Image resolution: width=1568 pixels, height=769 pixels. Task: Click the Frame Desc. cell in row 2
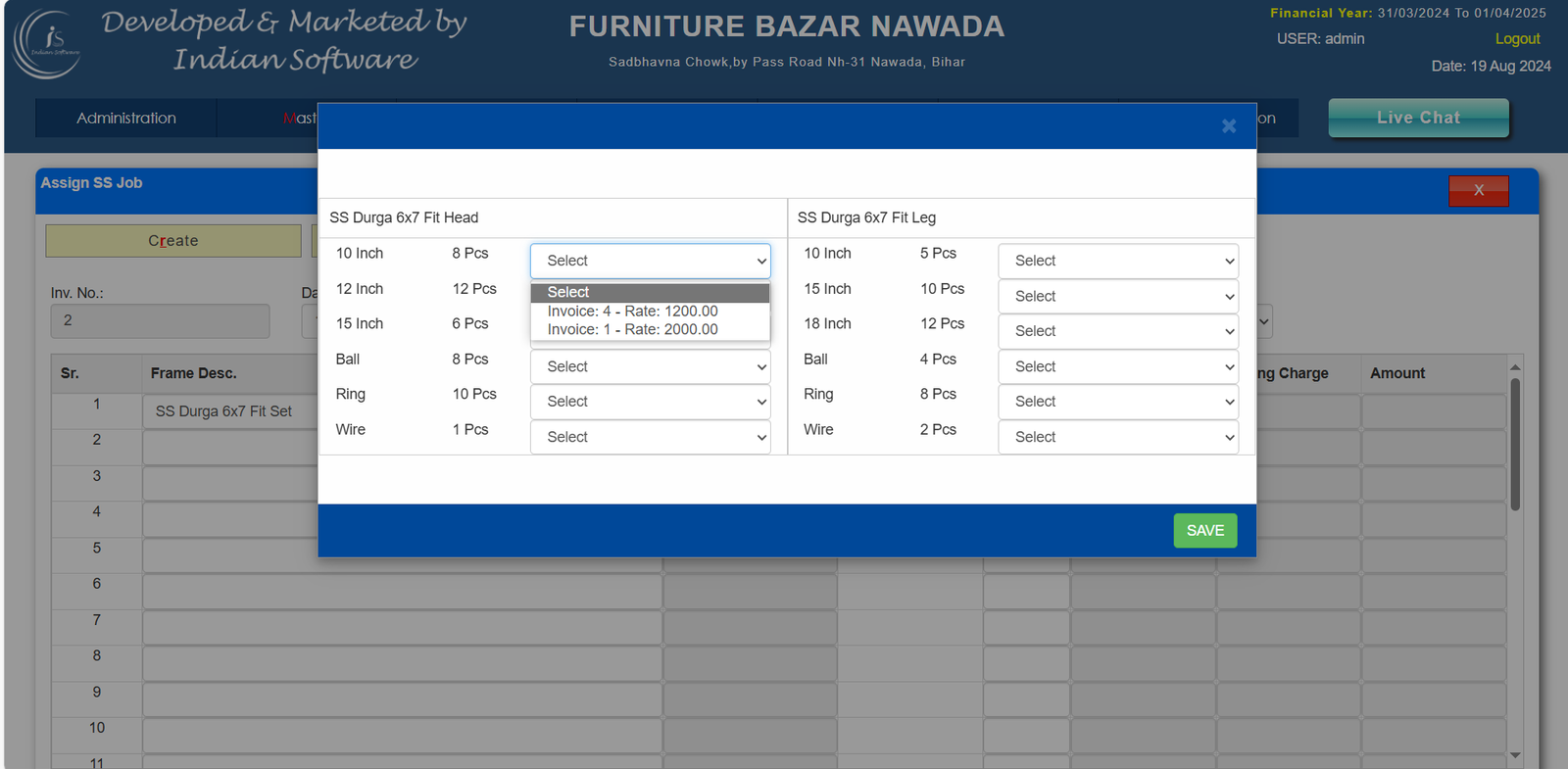pyautogui.click(x=230, y=448)
